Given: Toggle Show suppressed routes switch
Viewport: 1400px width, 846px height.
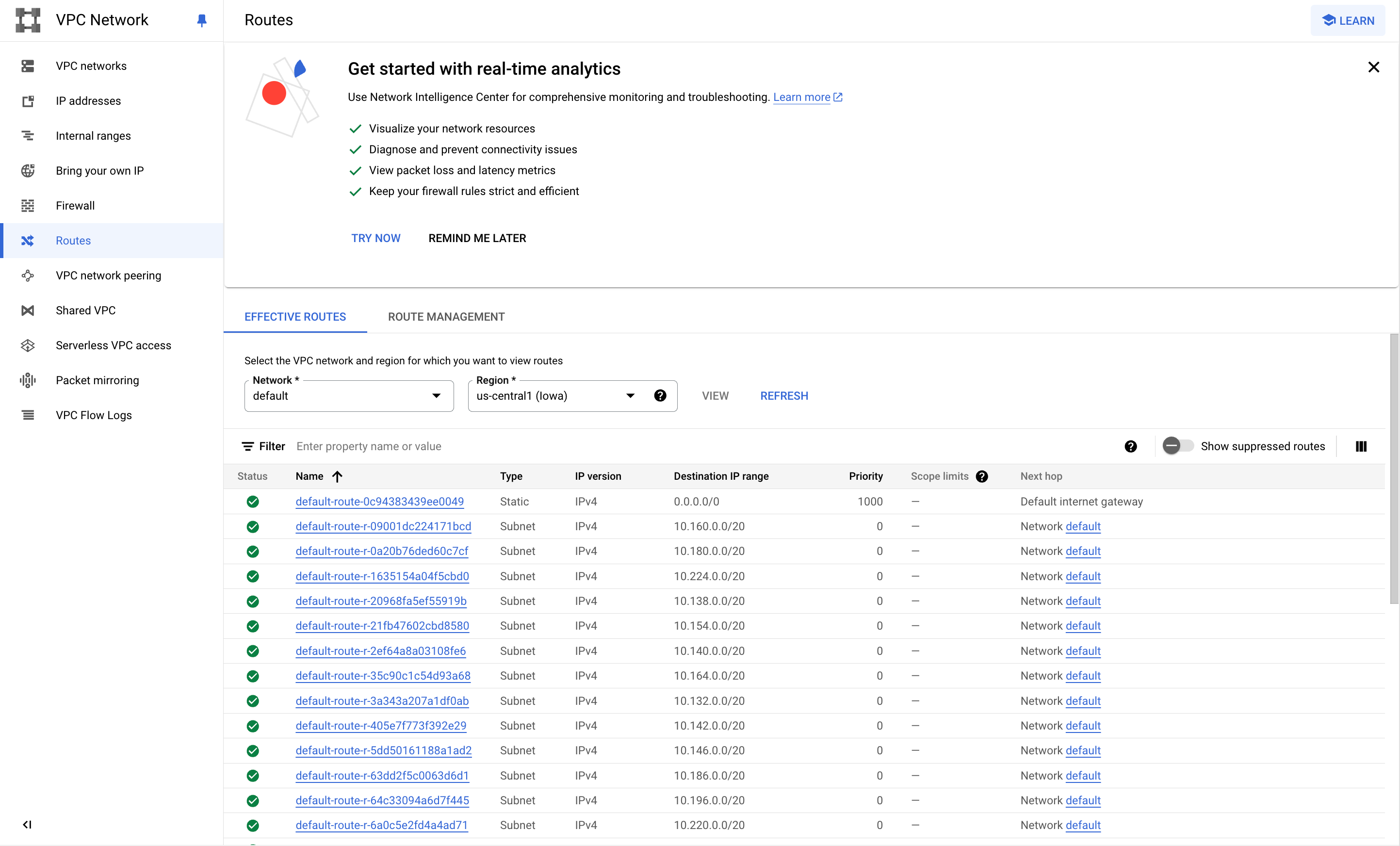Looking at the screenshot, I should [1178, 446].
